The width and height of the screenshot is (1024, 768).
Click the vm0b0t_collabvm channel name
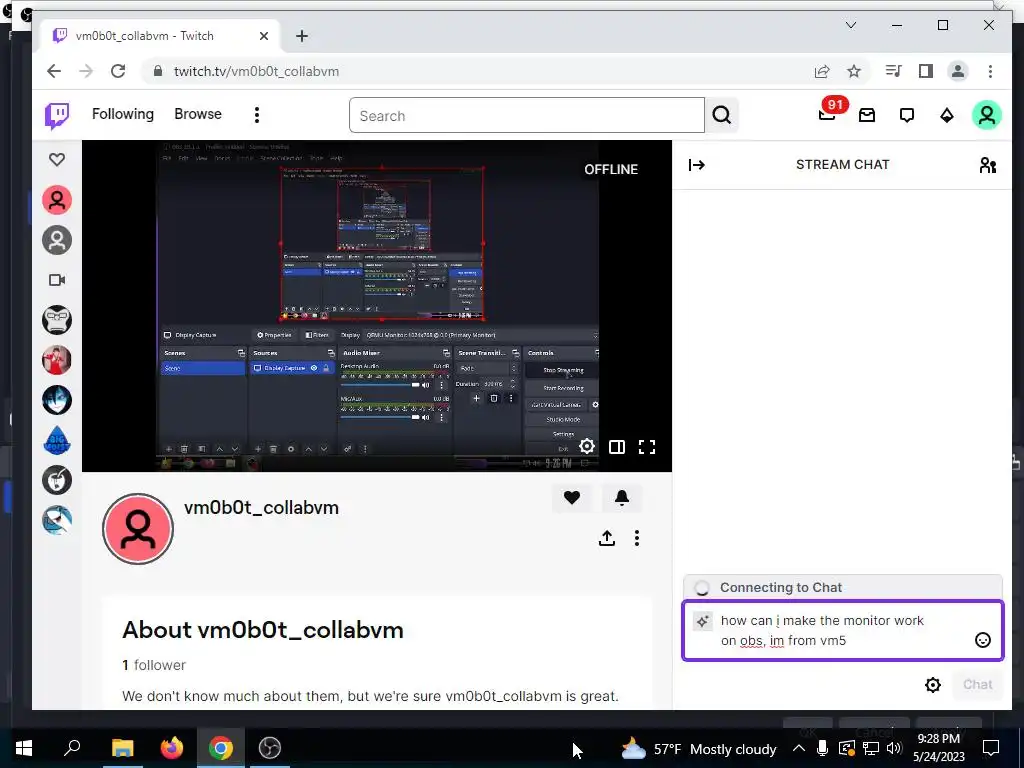click(x=261, y=507)
